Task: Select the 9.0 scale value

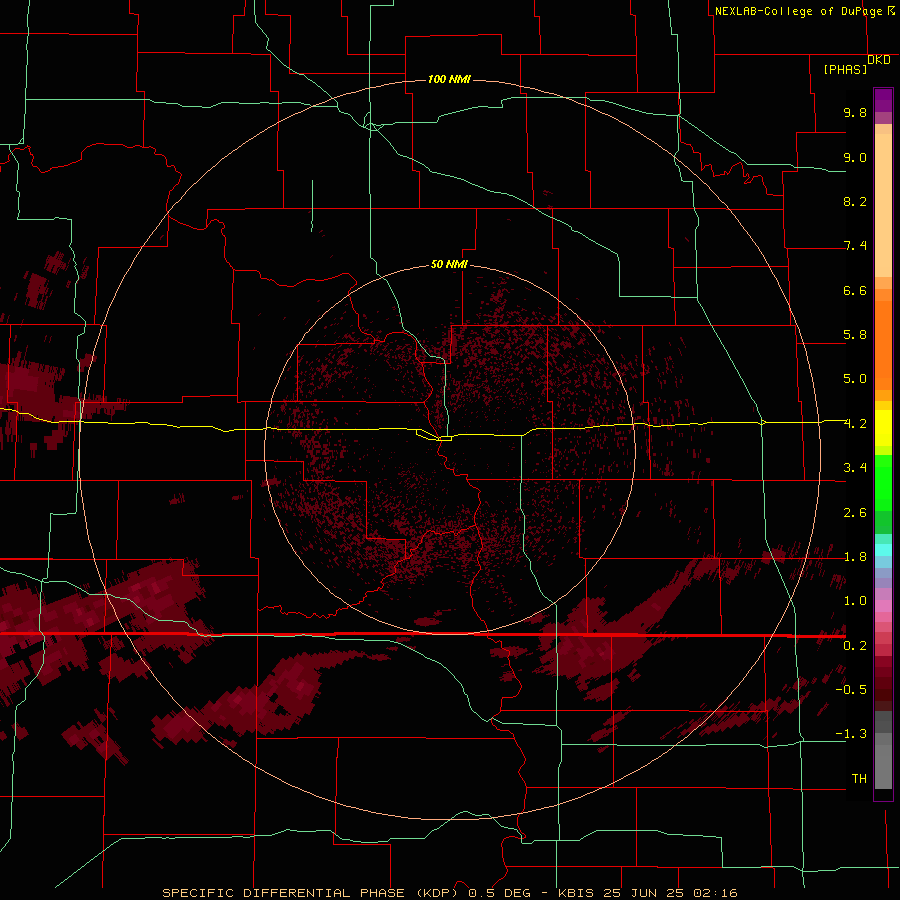Action: (855, 157)
